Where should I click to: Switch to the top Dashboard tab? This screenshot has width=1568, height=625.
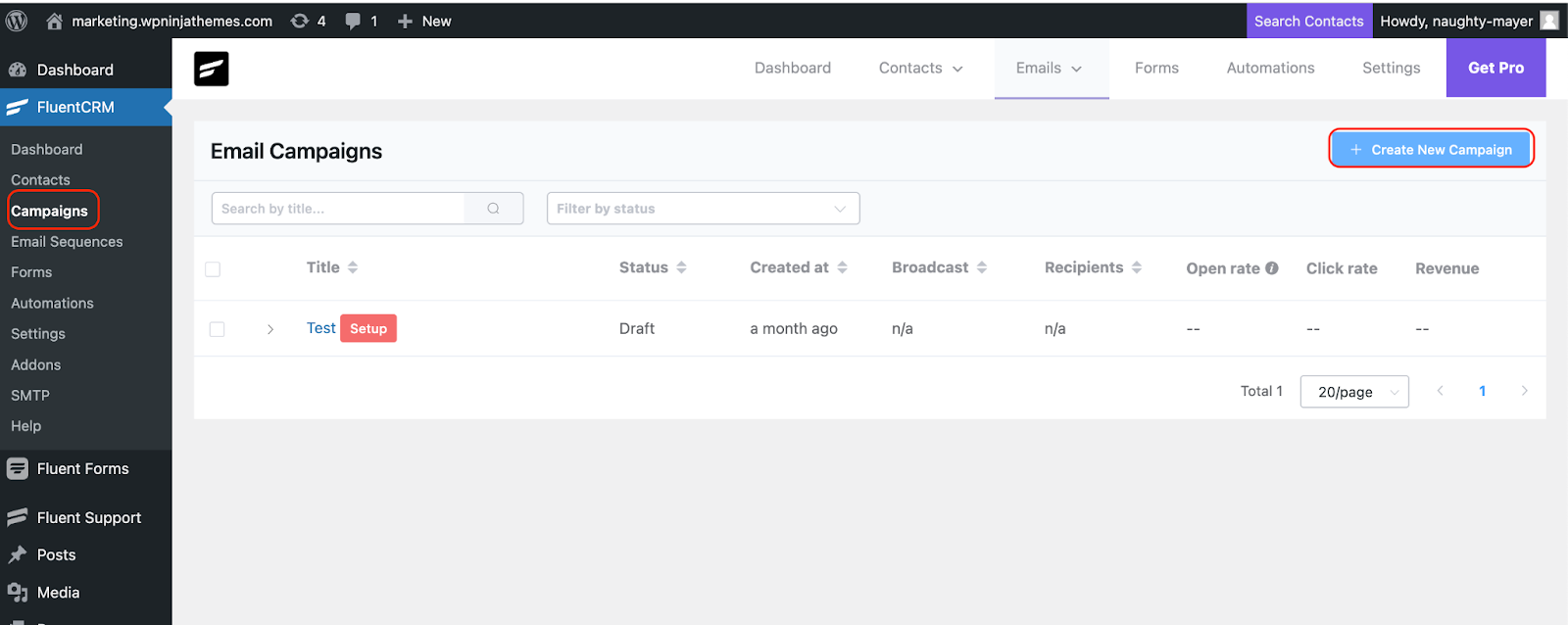[793, 68]
